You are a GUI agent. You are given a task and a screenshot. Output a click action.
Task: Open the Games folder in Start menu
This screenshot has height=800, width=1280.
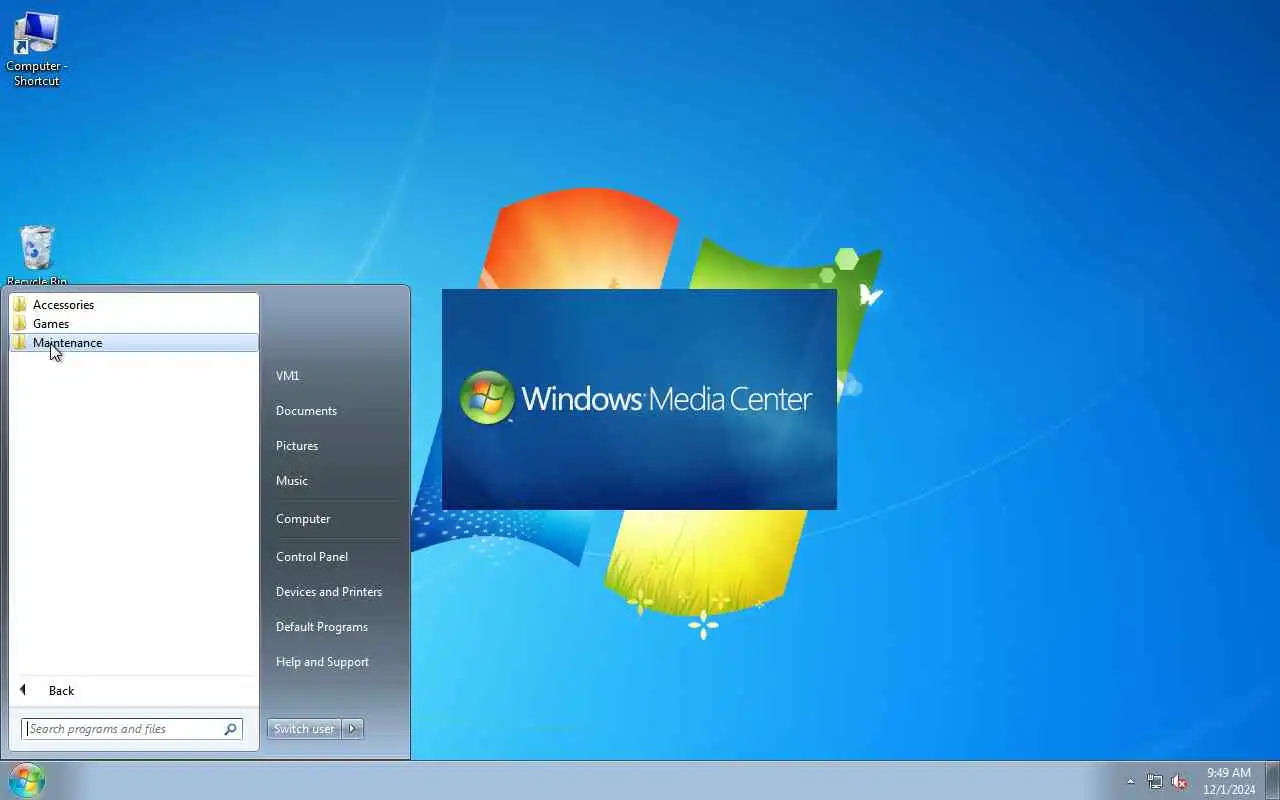pos(133,323)
